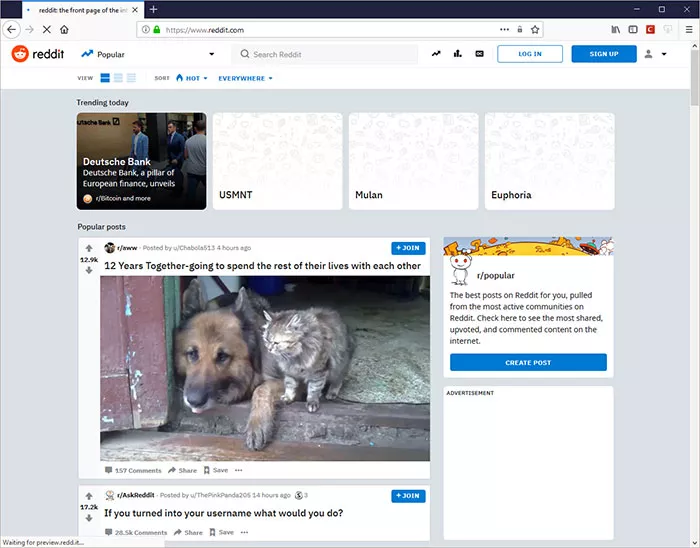Screen dimensions: 700x548
Task: Open the Firefox Library icon
Action: pos(616,29)
